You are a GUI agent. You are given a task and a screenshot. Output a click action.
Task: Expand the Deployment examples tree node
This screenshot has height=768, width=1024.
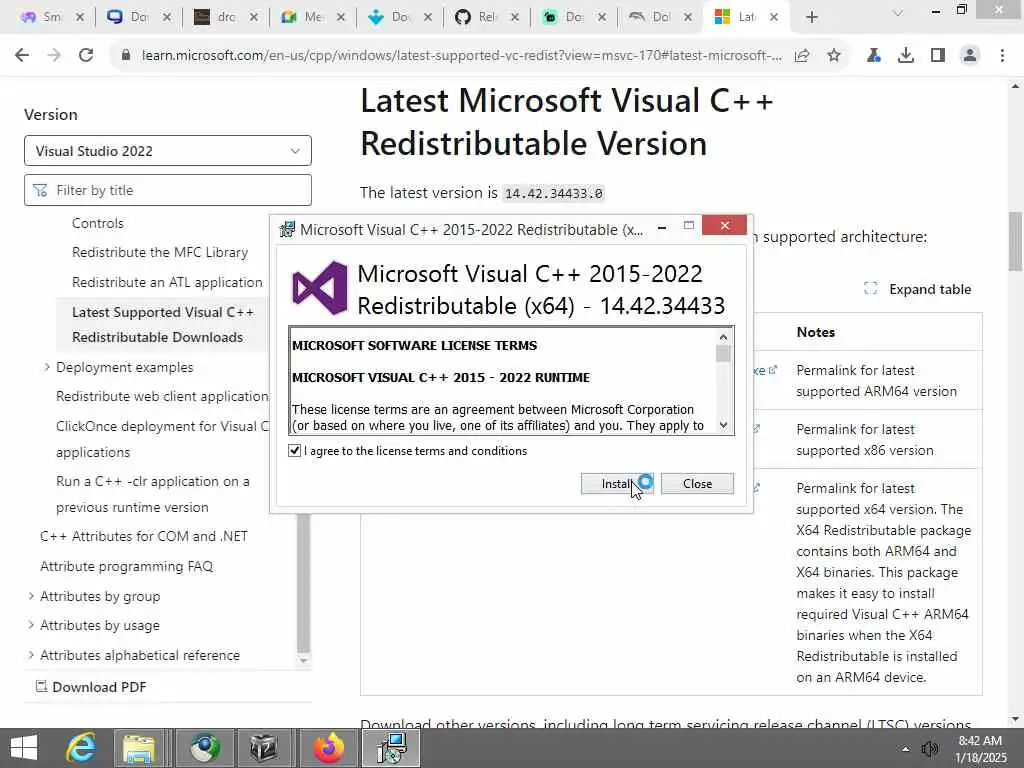pos(46,367)
